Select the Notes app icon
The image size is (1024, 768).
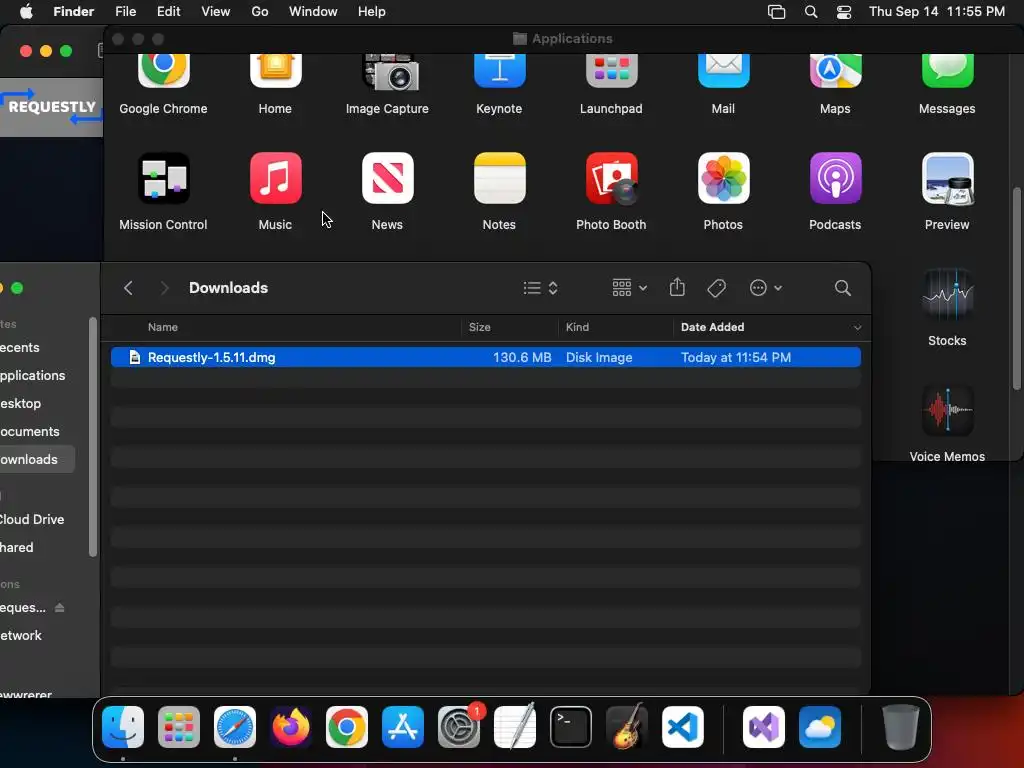point(499,178)
